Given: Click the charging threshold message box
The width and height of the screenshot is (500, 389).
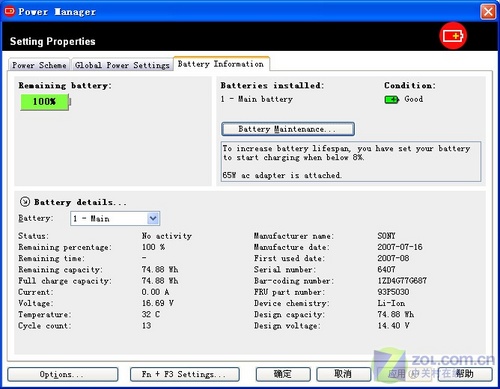Looking at the screenshot, I should tap(351, 162).
